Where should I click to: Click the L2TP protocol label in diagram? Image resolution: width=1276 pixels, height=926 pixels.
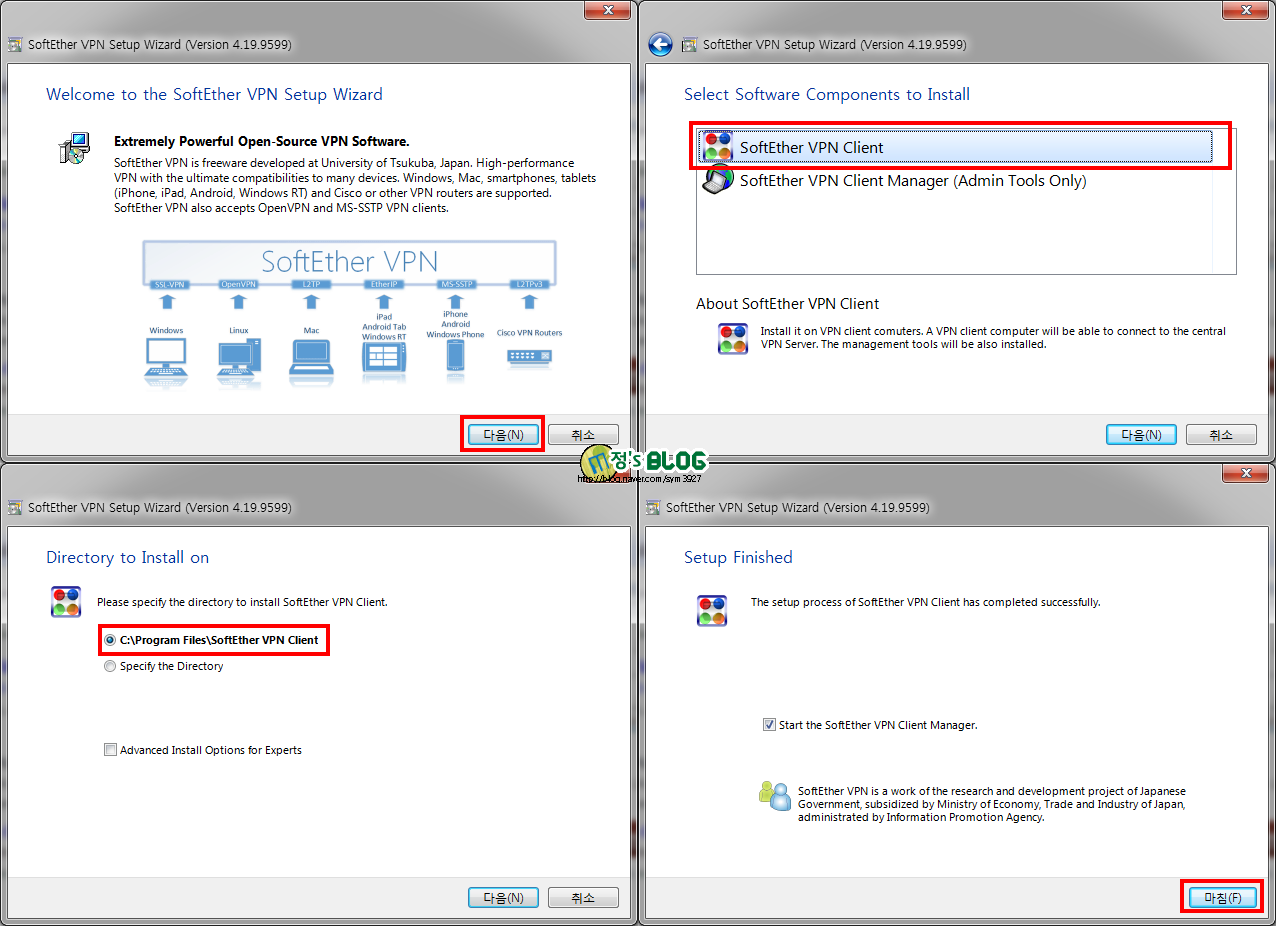click(311, 285)
